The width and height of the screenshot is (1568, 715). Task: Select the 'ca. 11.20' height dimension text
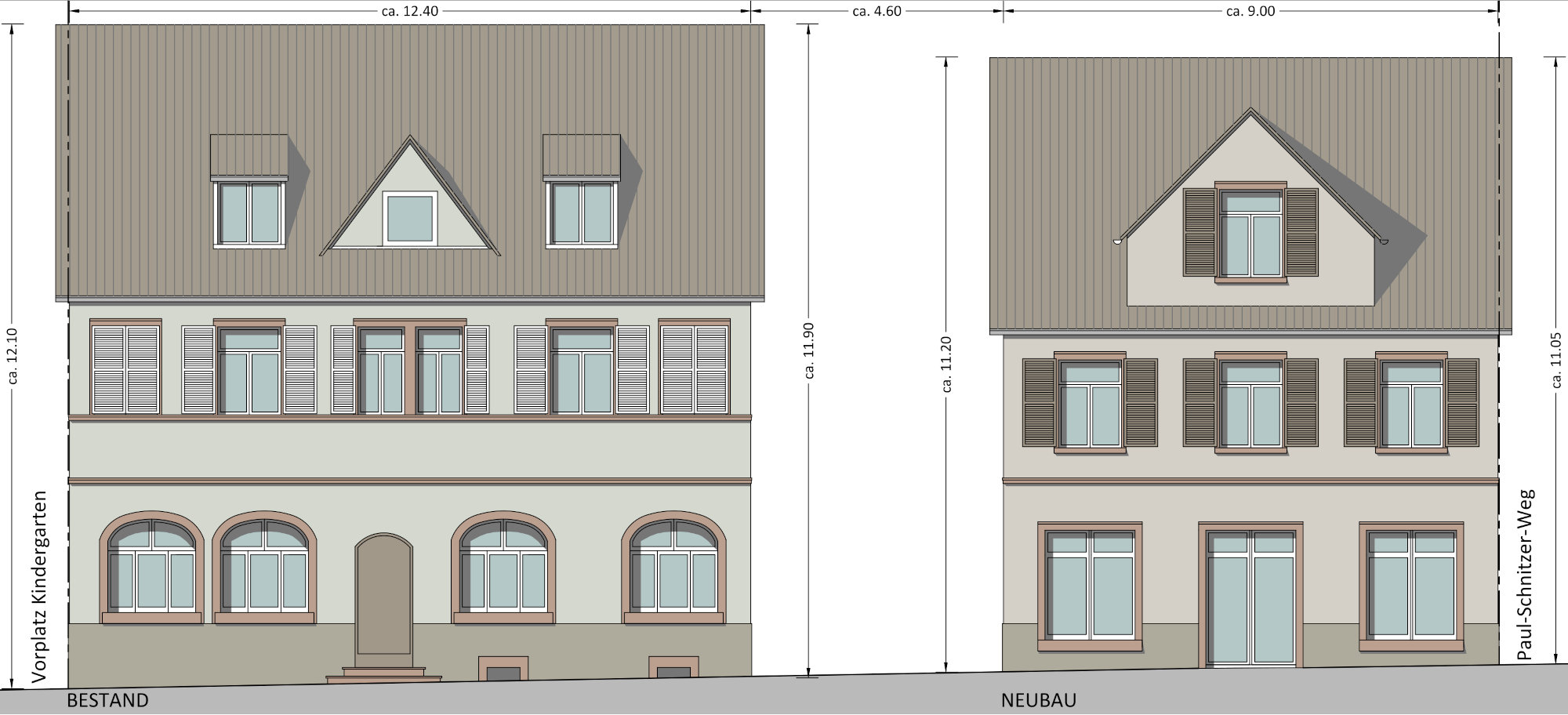tap(946, 364)
